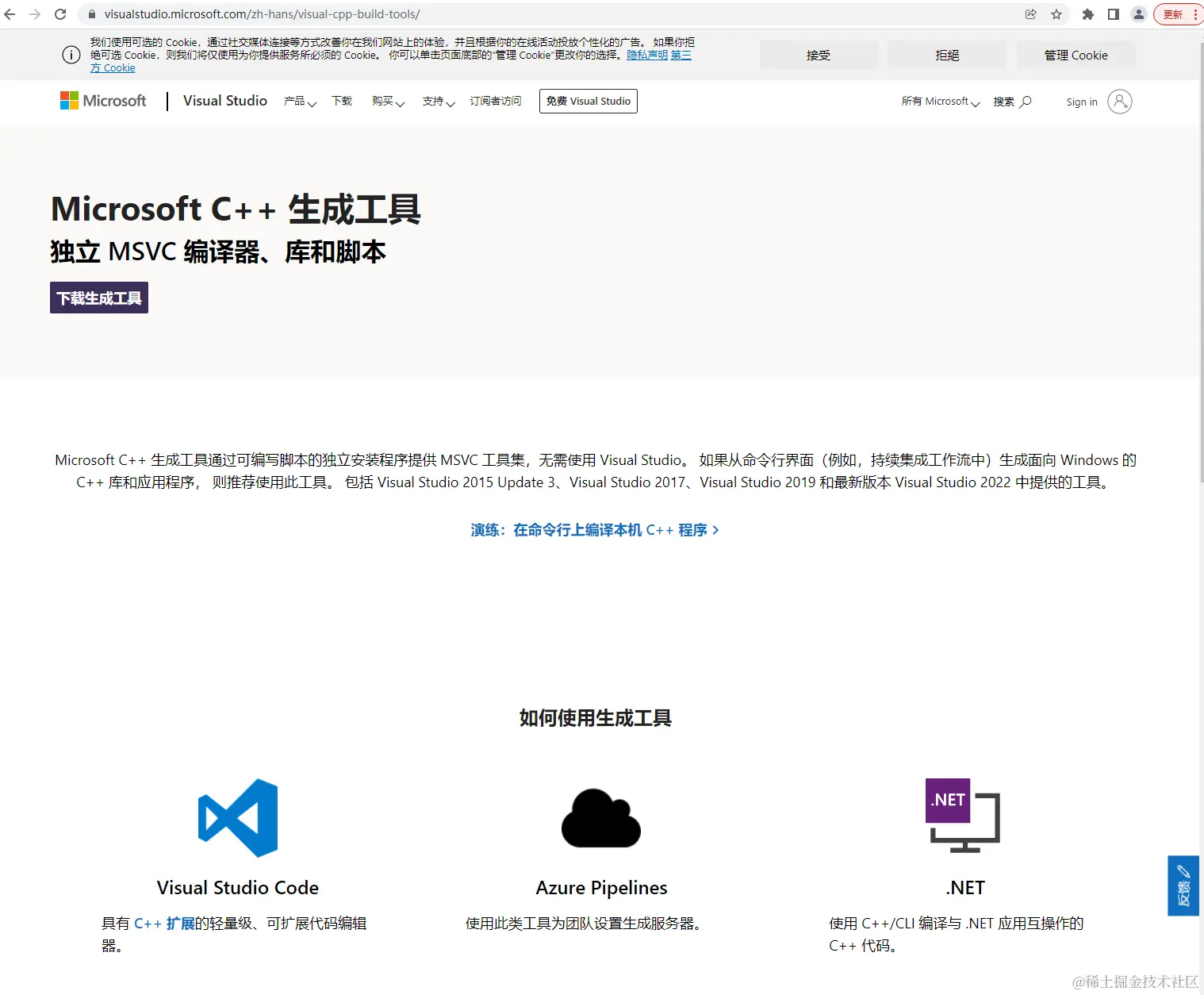
Task: Reload the page with the refresh icon
Action: pos(60,14)
